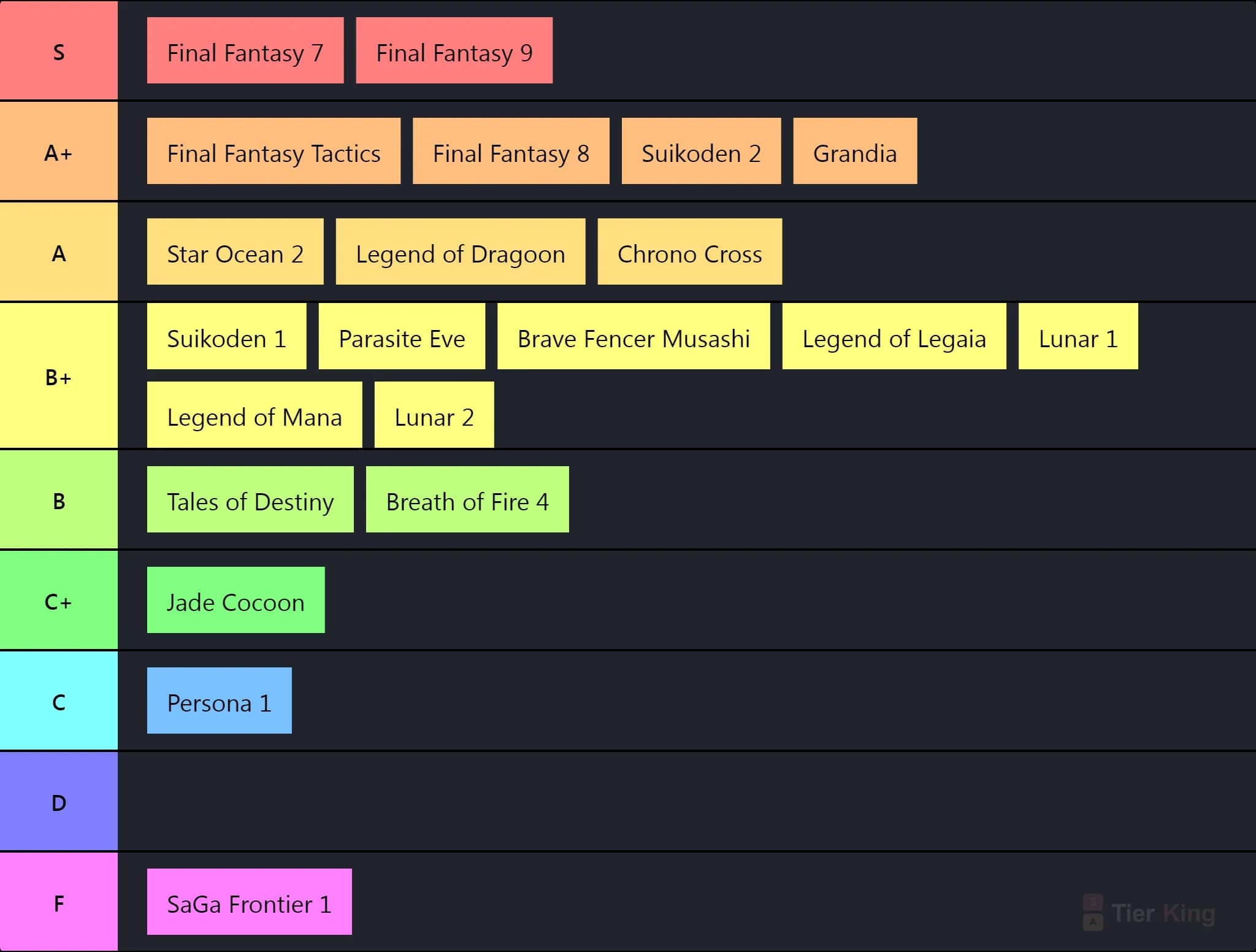Select the Brave Fencer Musashi tile
The image size is (1256, 952).
[x=634, y=336]
